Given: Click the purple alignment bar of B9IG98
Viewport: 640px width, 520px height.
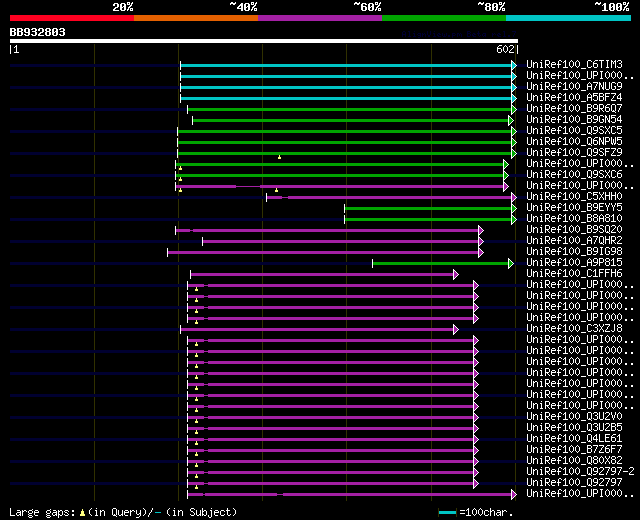Looking at the screenshot, I should (x=323, y=253).
